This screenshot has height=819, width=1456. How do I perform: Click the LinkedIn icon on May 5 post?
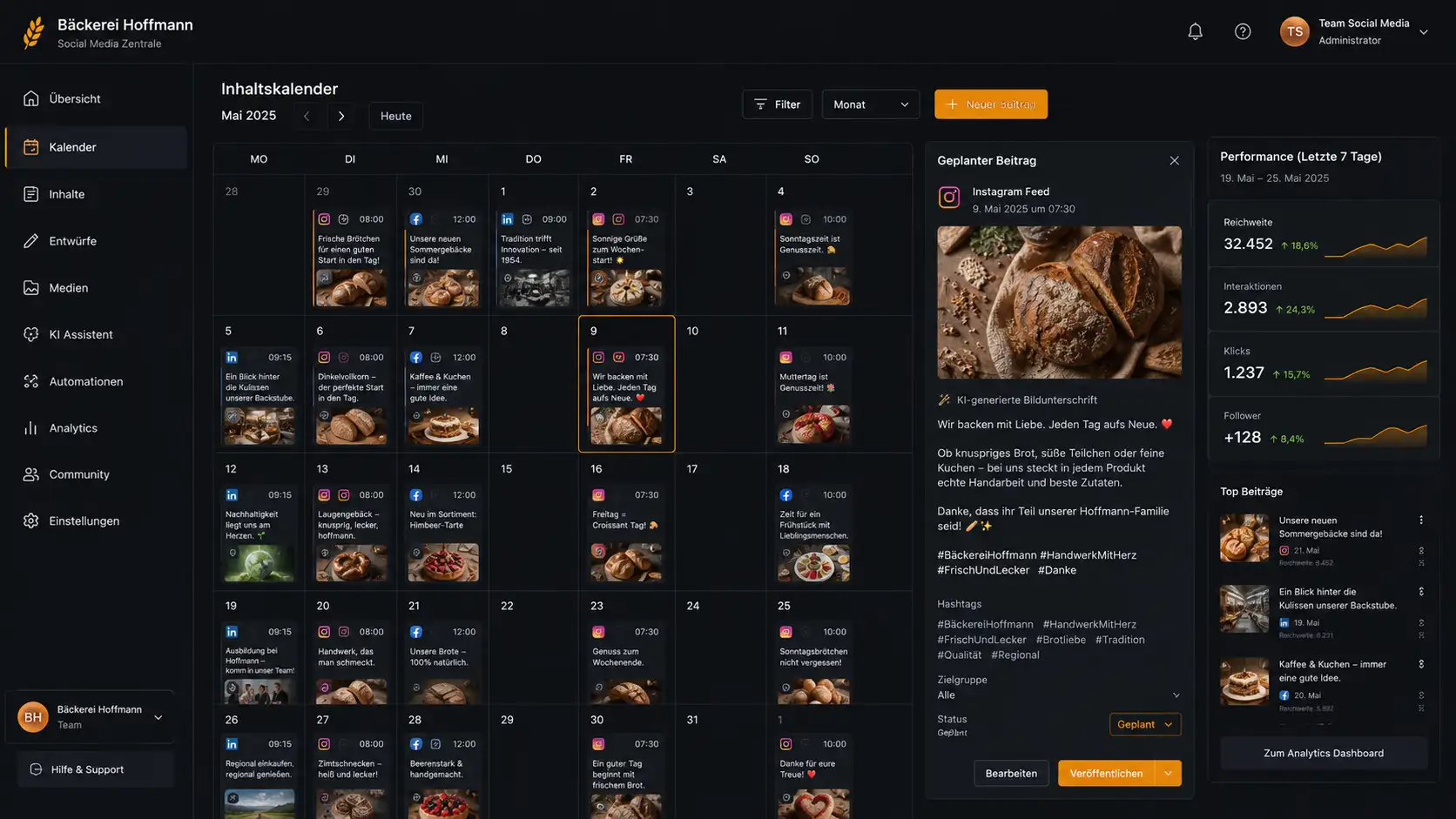coord(232,358)
